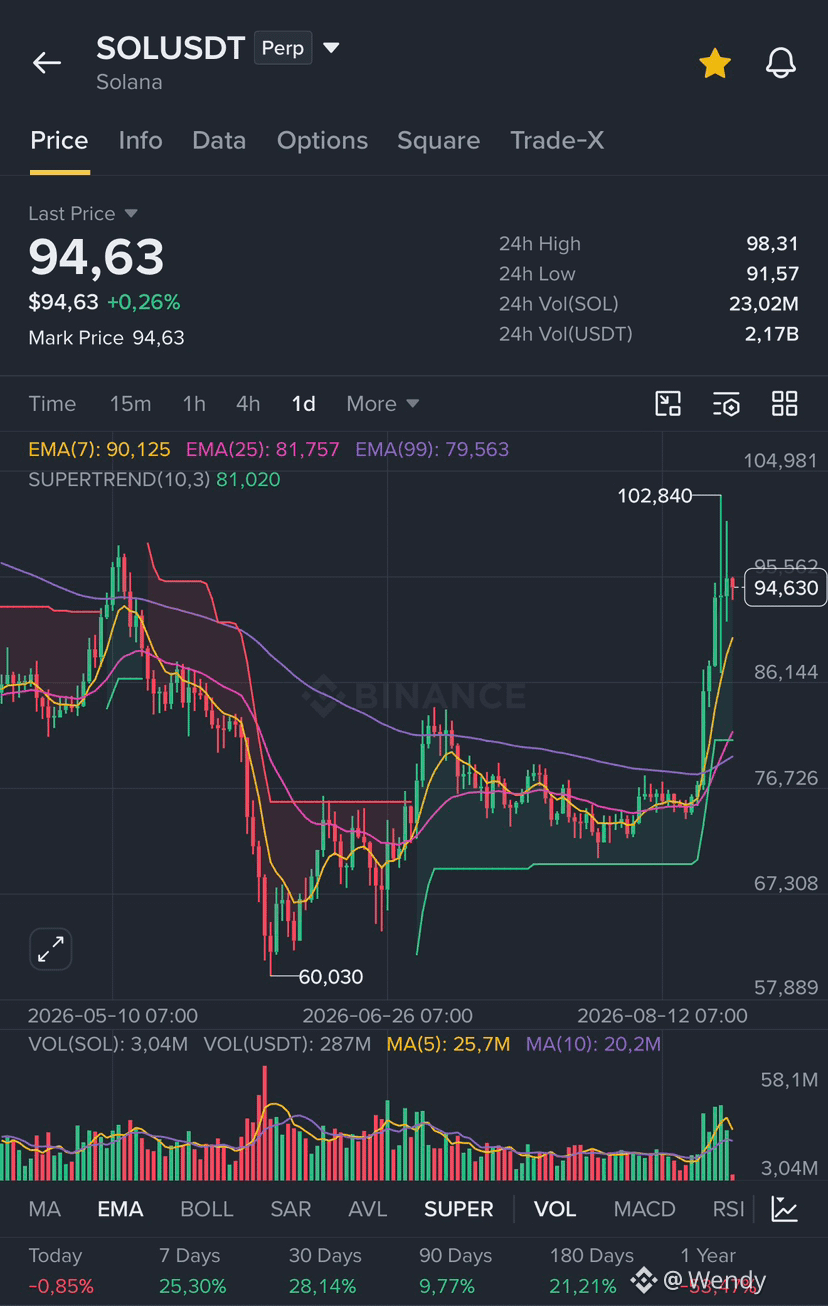Tap the VOL(USDT) 287M label
The width and height of the screenshot is (828, 1306).
click(287, 1044)
